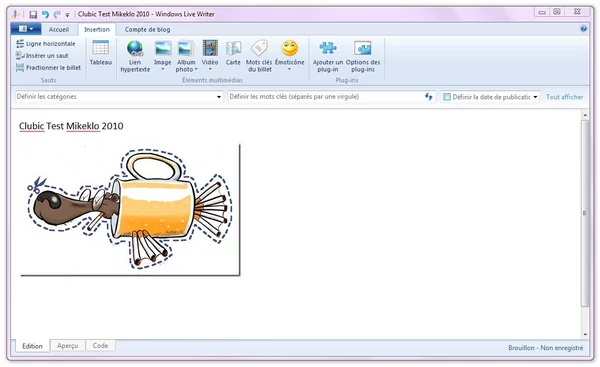This screenshot has height=367, width=600.
Task: Undo the last action
Action: tap(46, 15)
